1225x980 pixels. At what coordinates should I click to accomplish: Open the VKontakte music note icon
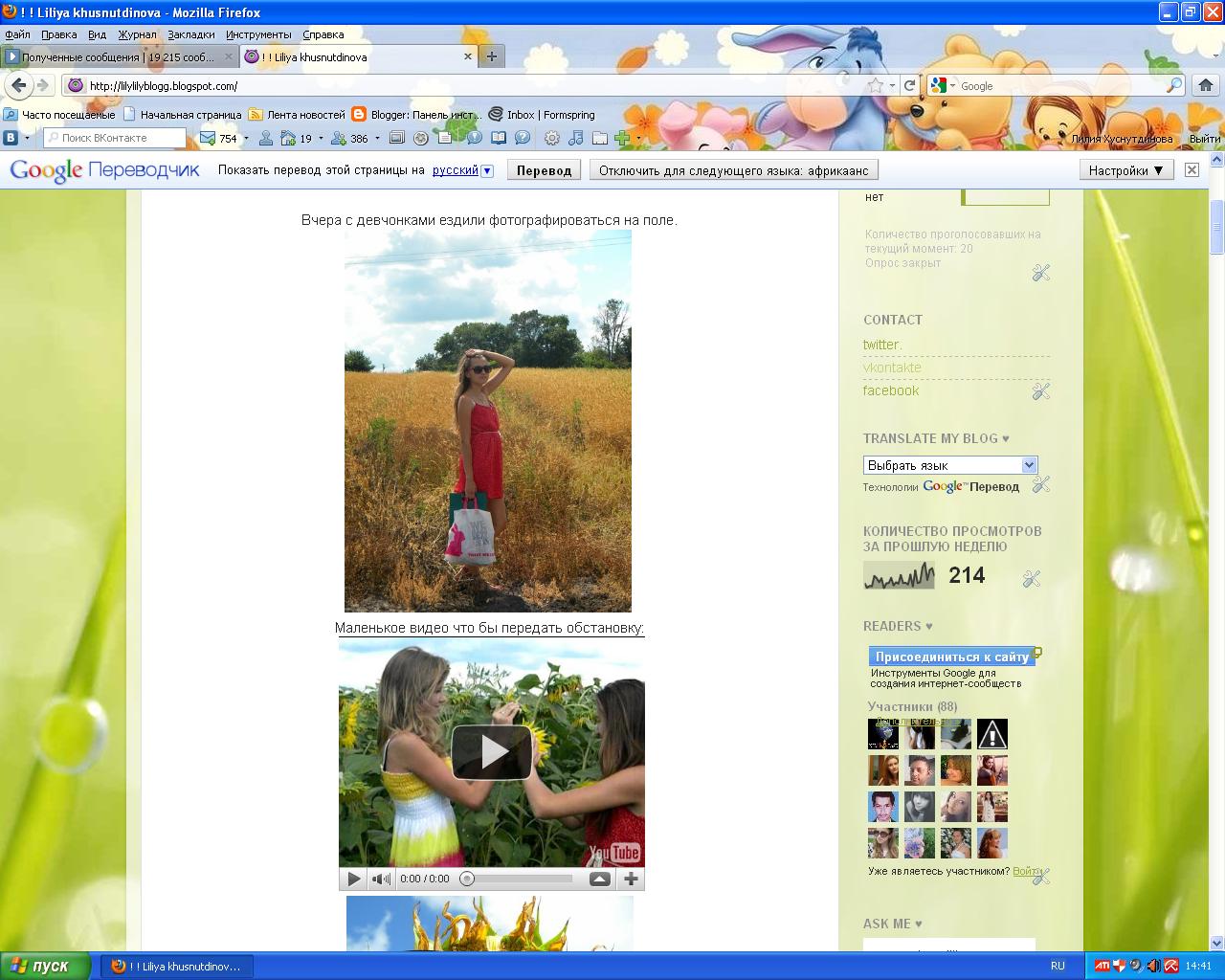pyautogui.click(x=575, y=138)
